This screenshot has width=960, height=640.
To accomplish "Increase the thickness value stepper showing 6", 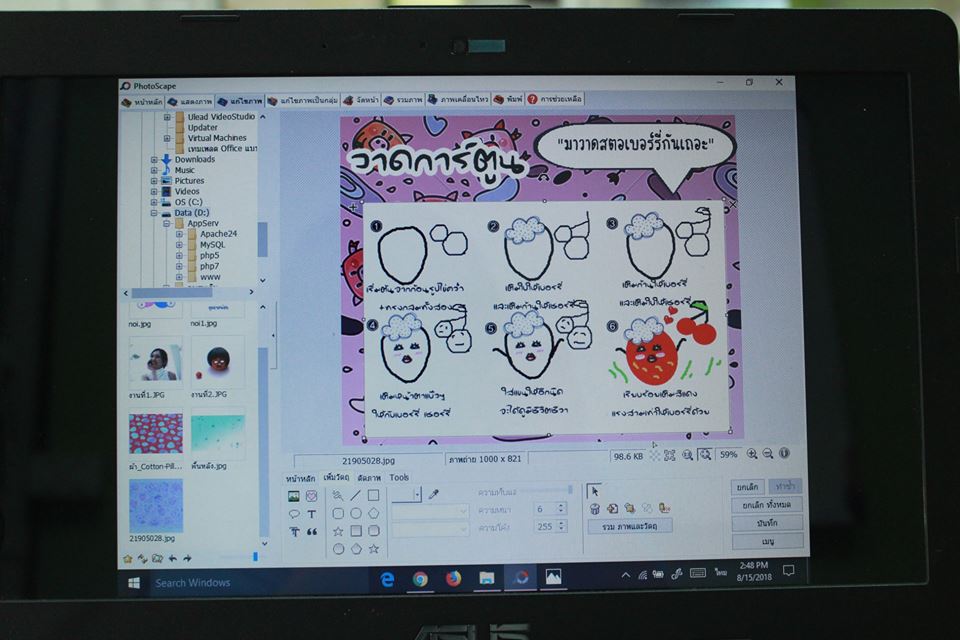I will click(x=561, y=505).
